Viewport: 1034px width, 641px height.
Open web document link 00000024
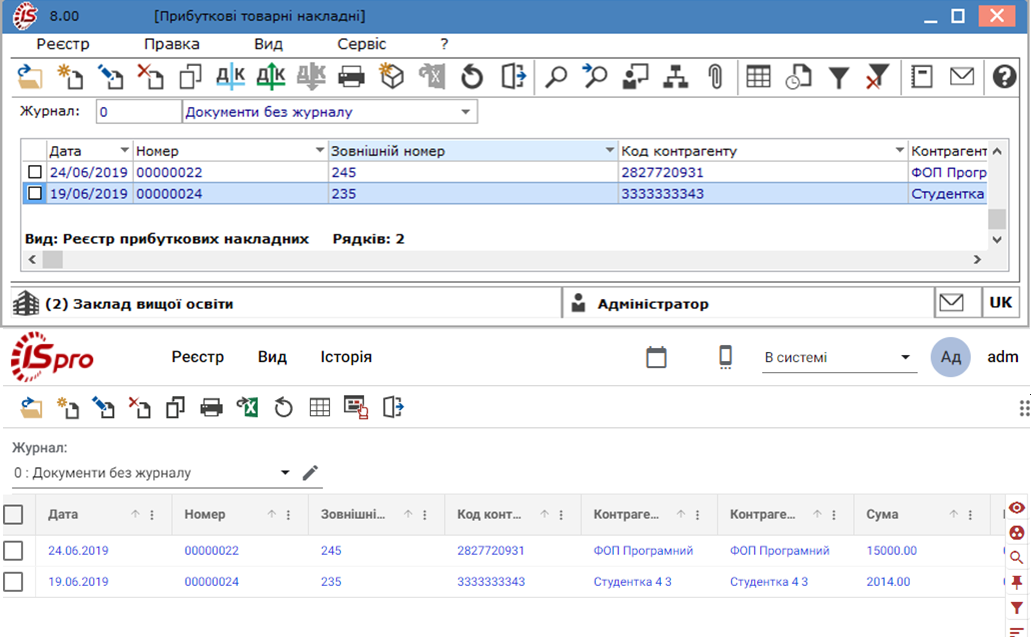[212, 582]
